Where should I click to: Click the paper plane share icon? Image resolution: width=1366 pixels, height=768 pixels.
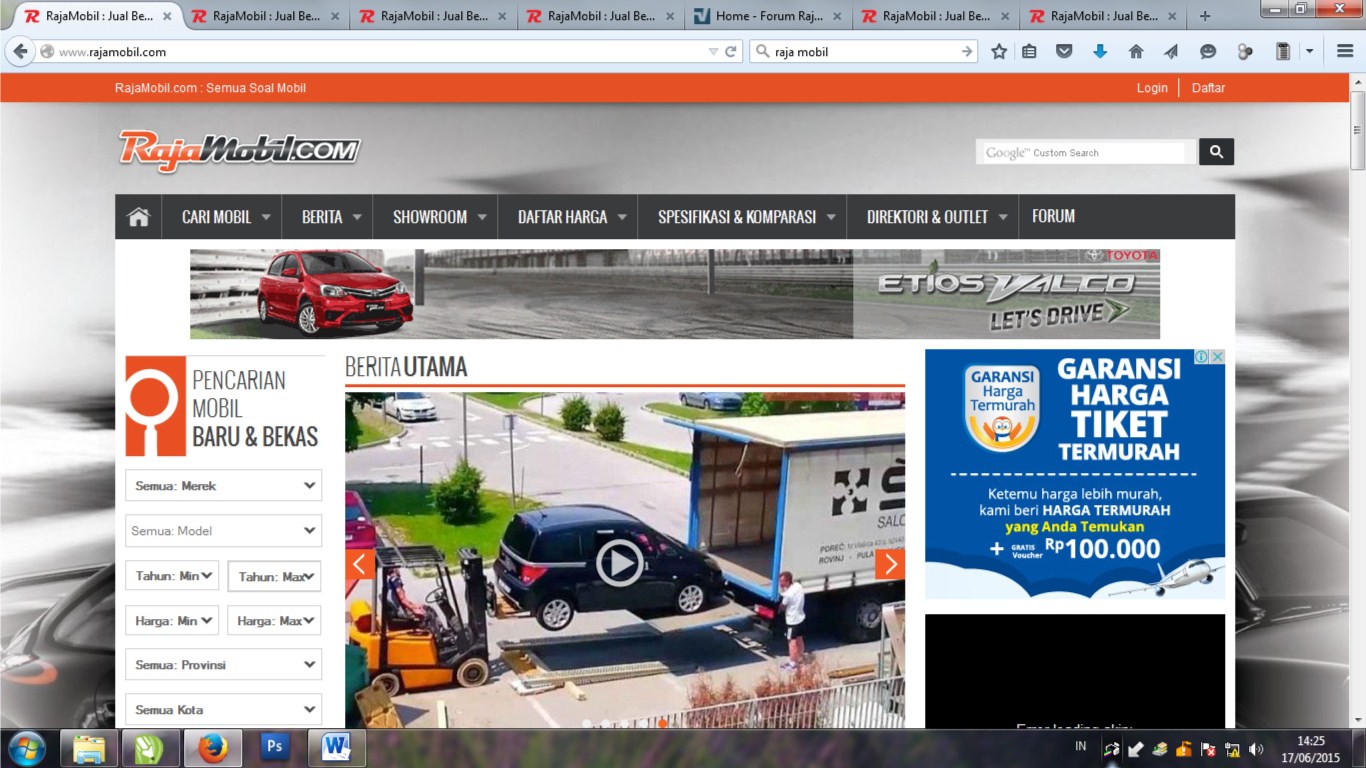[1172, 52]
